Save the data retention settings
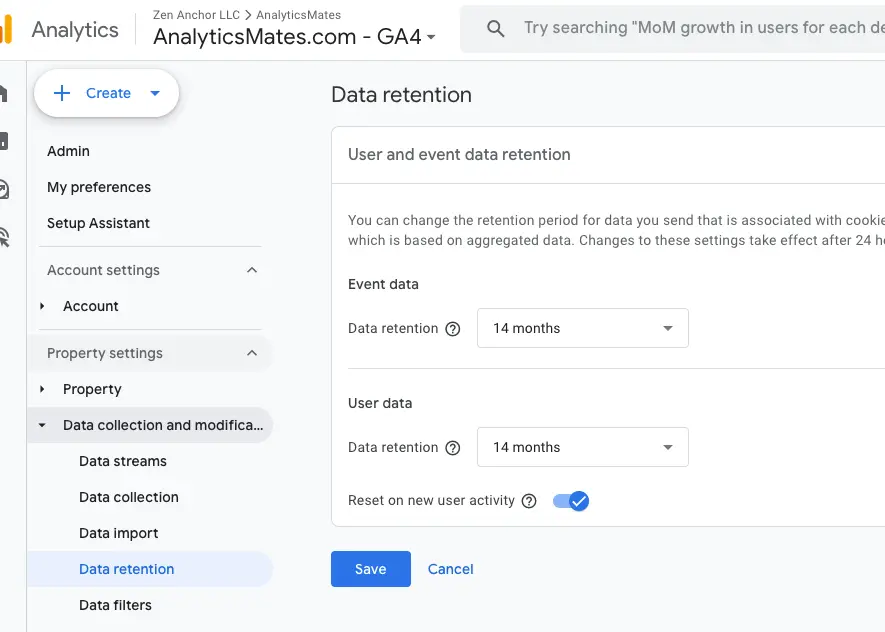Image resolution: width=885 pixels, height=632 pixels. (370, 568)
